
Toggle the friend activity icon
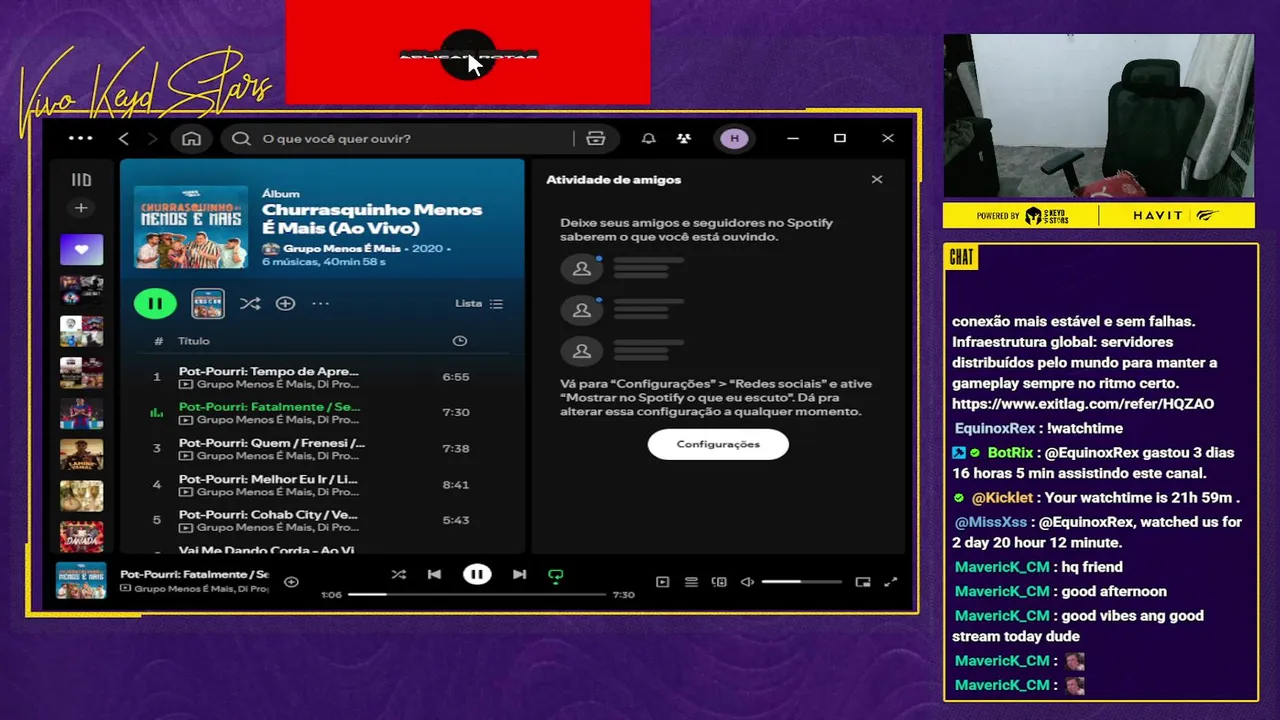point(683,138)
